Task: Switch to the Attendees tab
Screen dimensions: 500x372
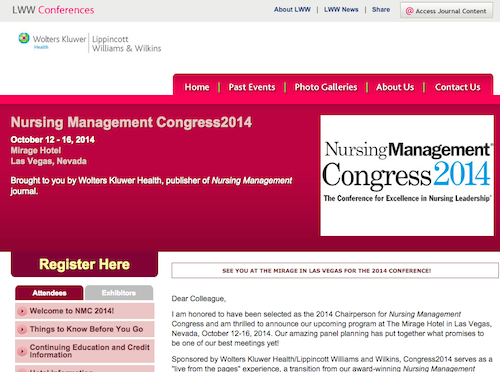Action: pos(49,293)
